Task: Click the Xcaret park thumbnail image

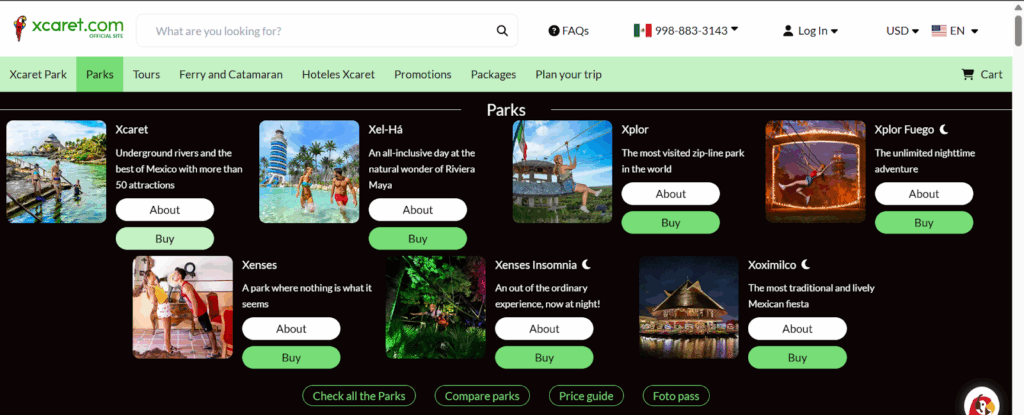Action: click(56, 171)
